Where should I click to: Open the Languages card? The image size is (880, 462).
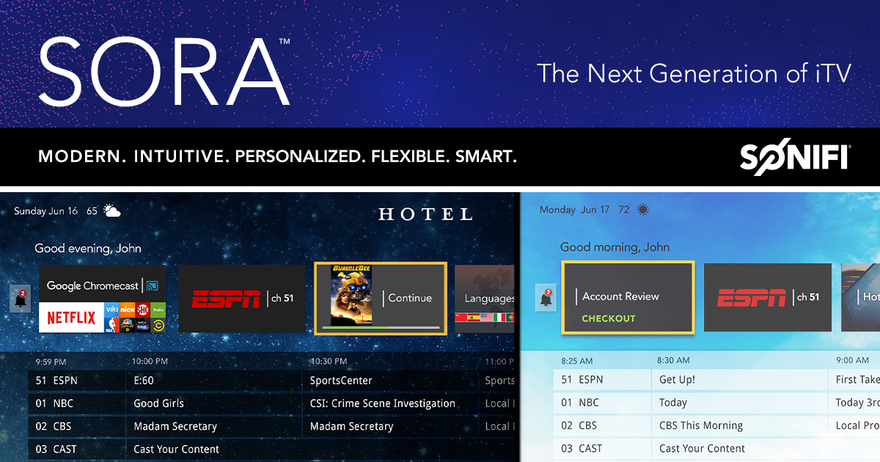coord(484,299)
